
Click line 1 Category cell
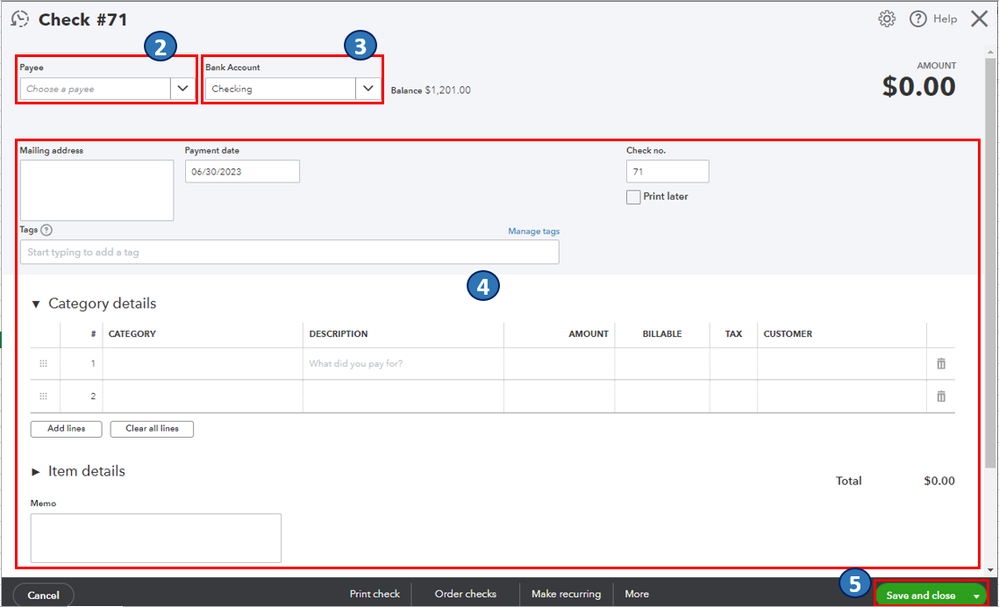(x=203, y=364)
